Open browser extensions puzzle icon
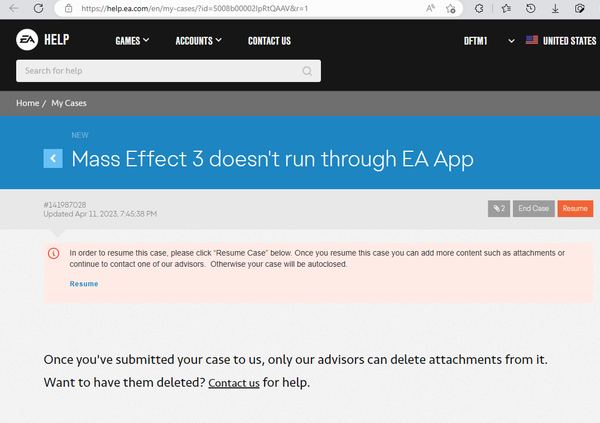The image size is (600, 423). (x=479, y=8)
